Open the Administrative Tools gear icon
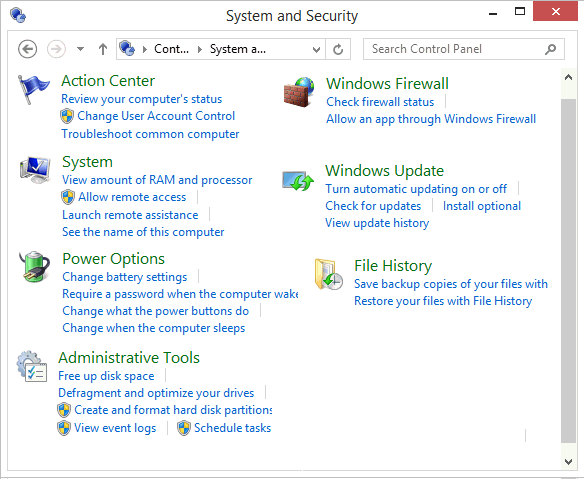This screenshot has width=584, height=479. tap(32, 366)
